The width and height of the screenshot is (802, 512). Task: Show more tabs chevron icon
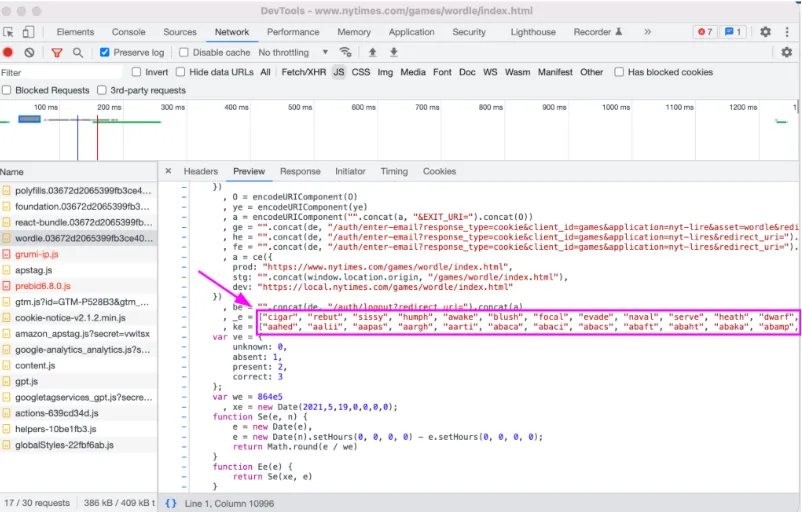point(648,32)
